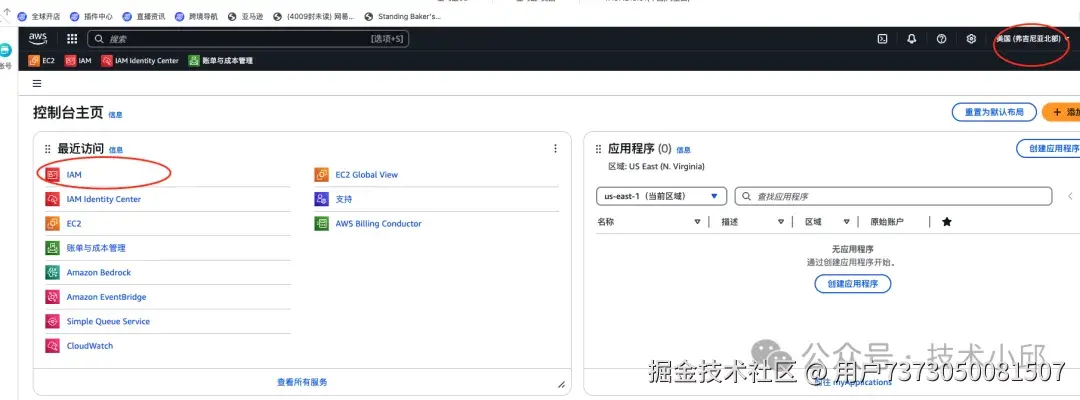The image size is (1080, 400).
Task: Open Standing Baker's bookmark
Action: click(403, 17)
